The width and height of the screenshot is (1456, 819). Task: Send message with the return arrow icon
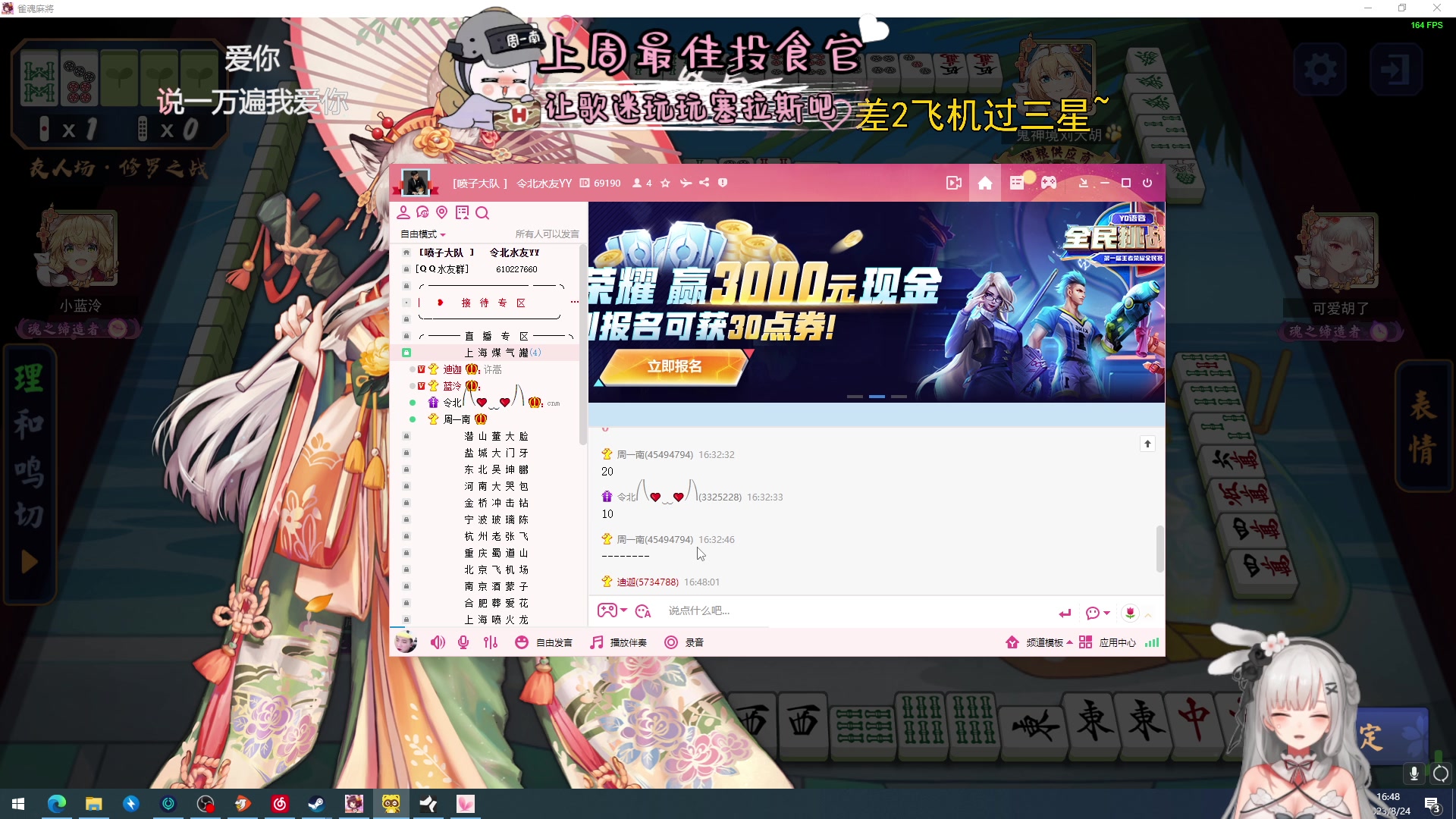point(1065,613)
